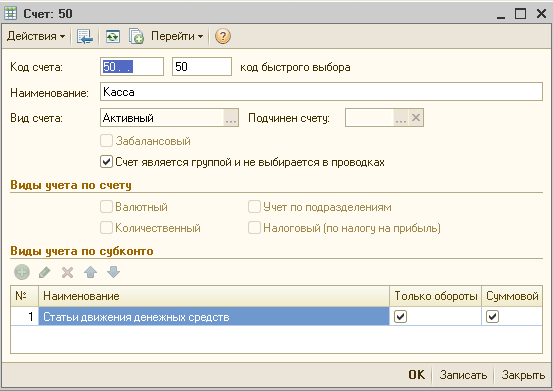Toggle 'Счет является группой' checkbox

pos(106,162)
